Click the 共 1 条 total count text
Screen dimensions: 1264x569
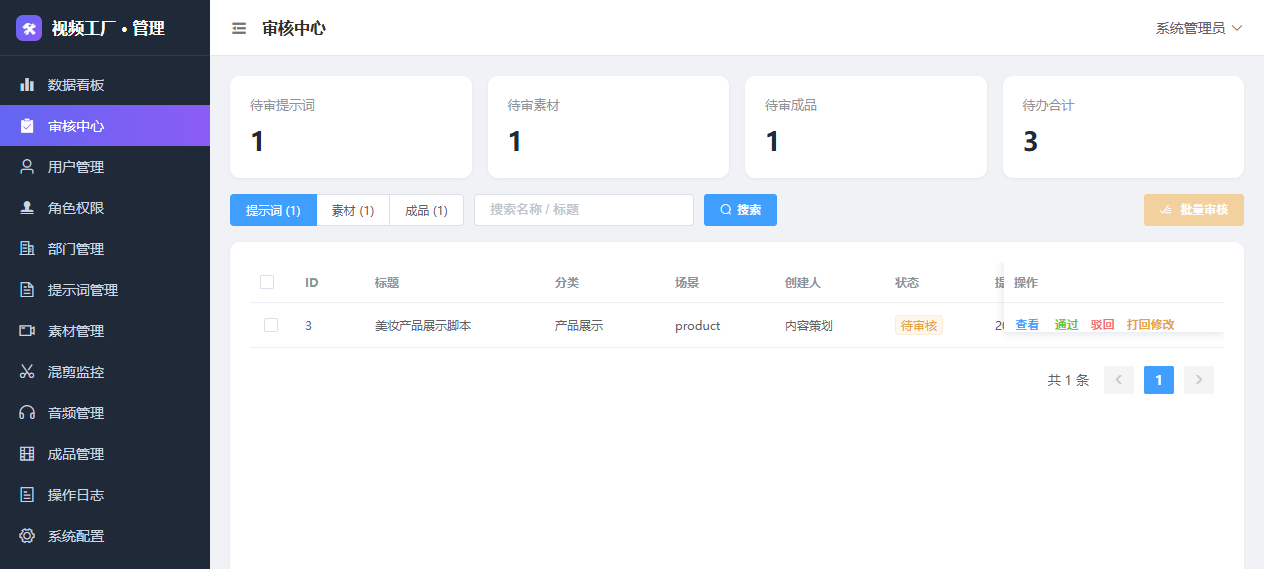click(1068, 380)
